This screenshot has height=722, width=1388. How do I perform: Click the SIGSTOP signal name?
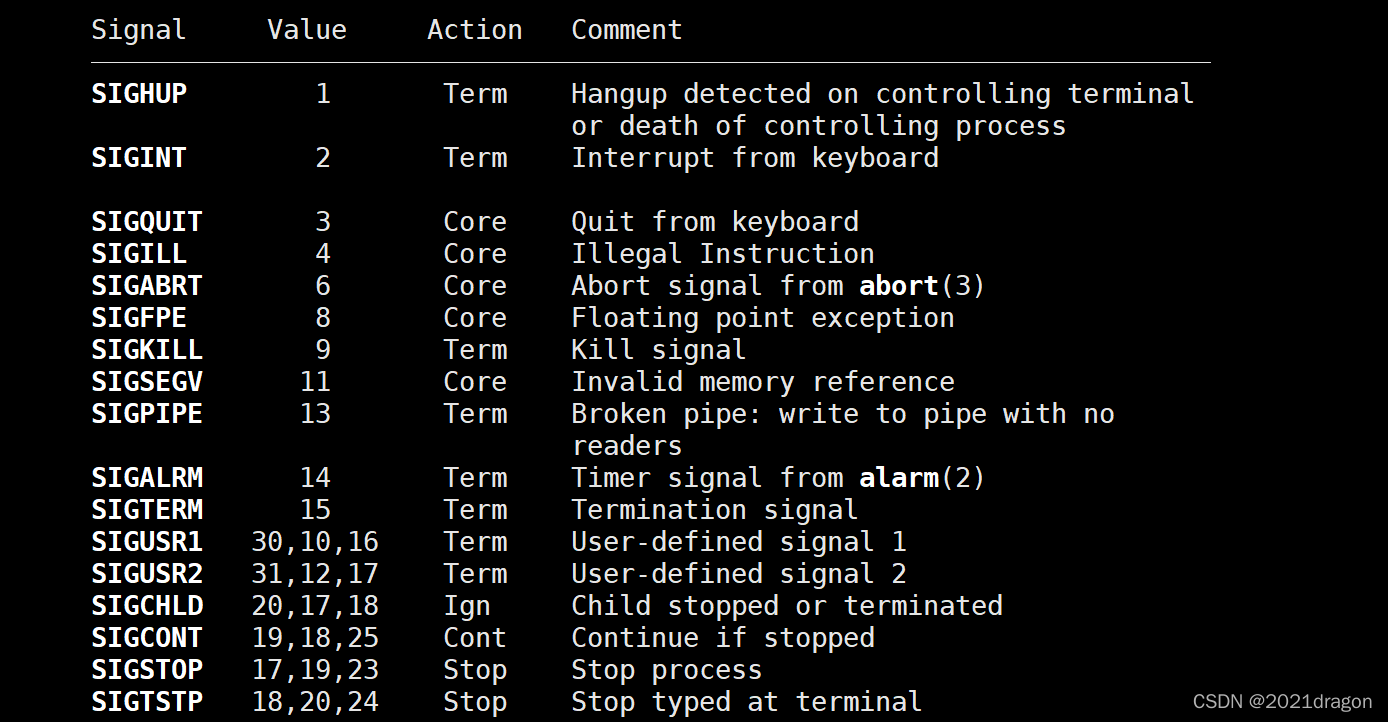147,670
